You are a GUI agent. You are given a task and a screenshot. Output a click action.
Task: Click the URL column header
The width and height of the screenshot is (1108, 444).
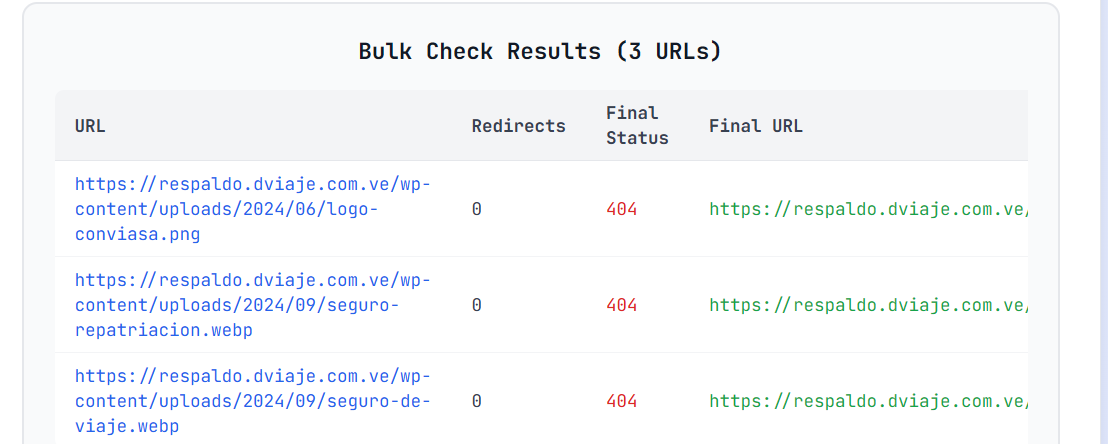(90, 126)
